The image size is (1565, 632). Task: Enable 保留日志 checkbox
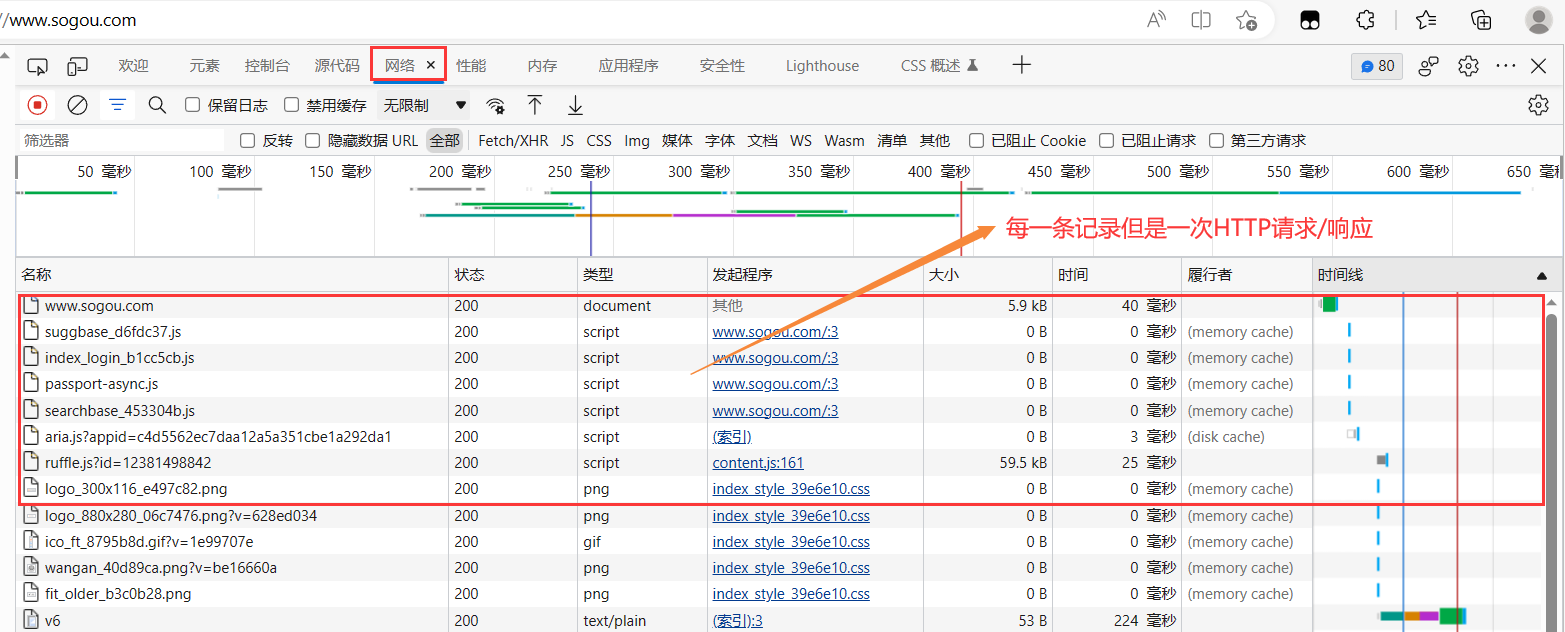click(x=193, y=105)
